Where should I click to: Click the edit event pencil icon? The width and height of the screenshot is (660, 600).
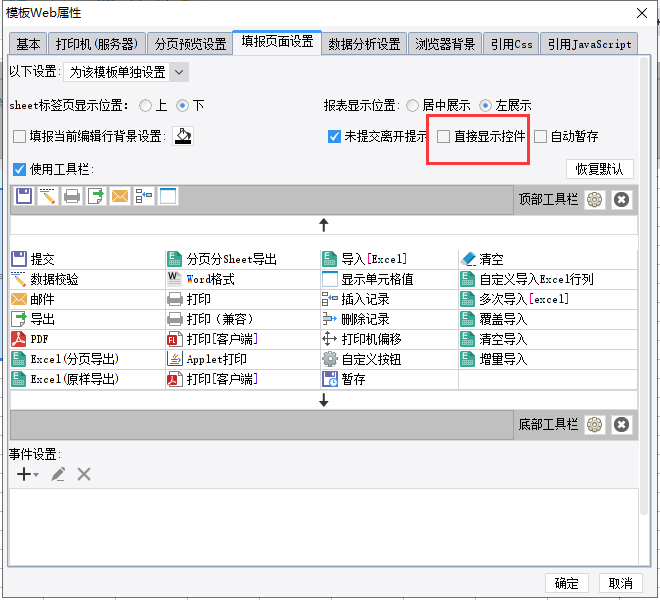coord(58,475)
